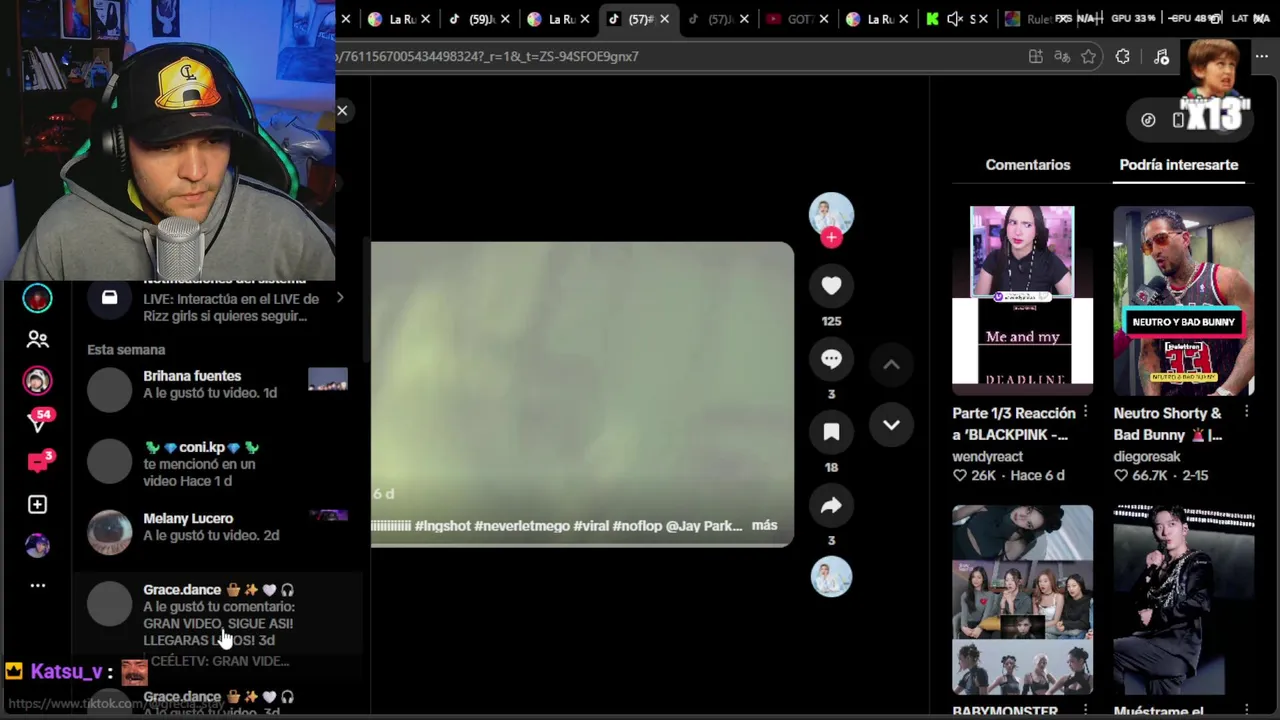Expand system notifications with the right chevron
The image size is (1280, 720).
[x=340, y=298]
